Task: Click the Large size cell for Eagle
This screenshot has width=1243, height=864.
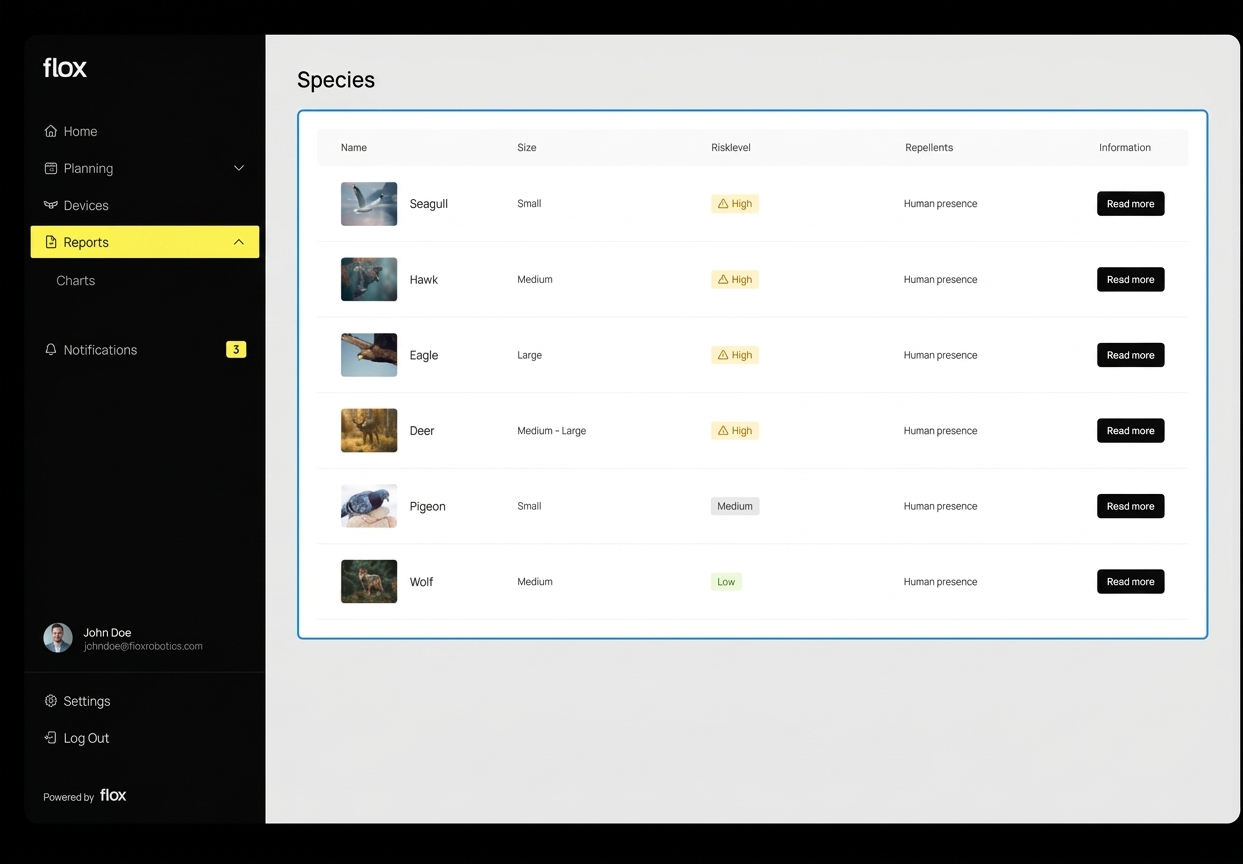Action: pos(530,355)
